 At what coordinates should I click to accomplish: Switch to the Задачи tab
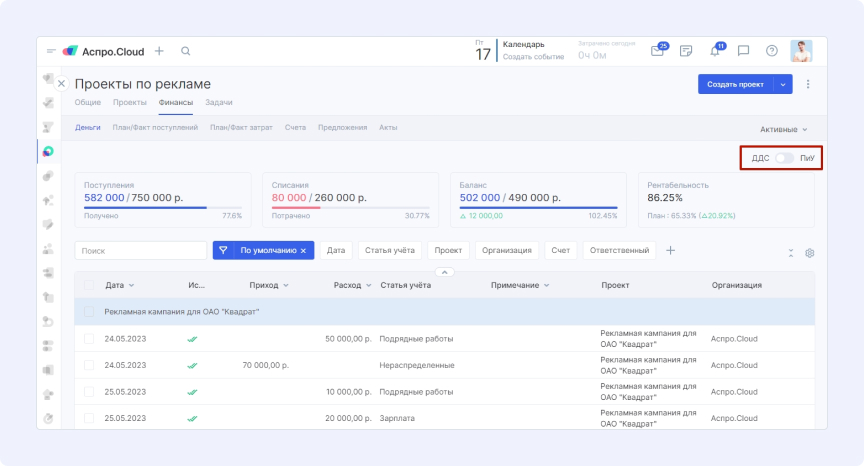(219, 103)
